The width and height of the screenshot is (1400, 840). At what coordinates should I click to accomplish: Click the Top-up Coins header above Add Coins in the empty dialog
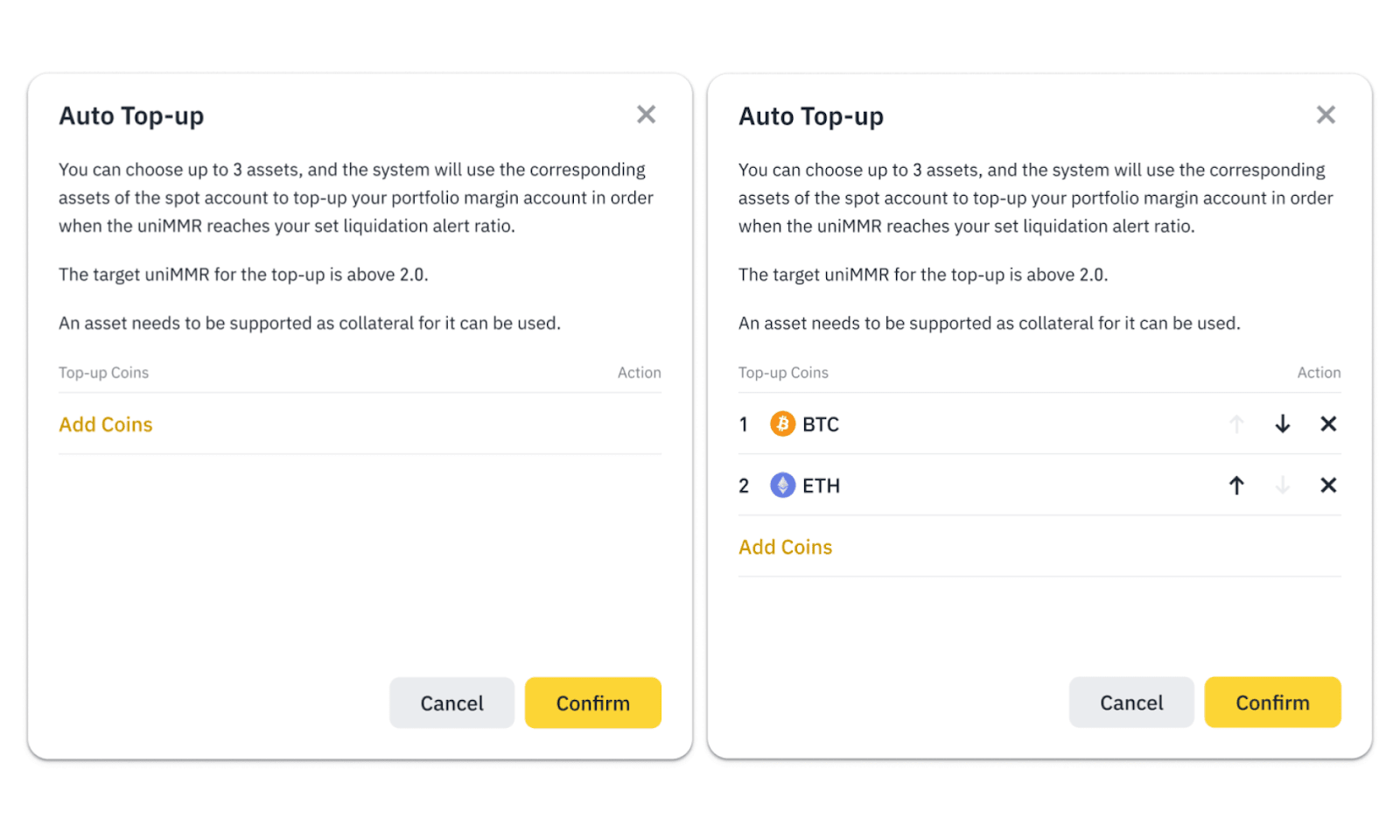pos(103,373)
